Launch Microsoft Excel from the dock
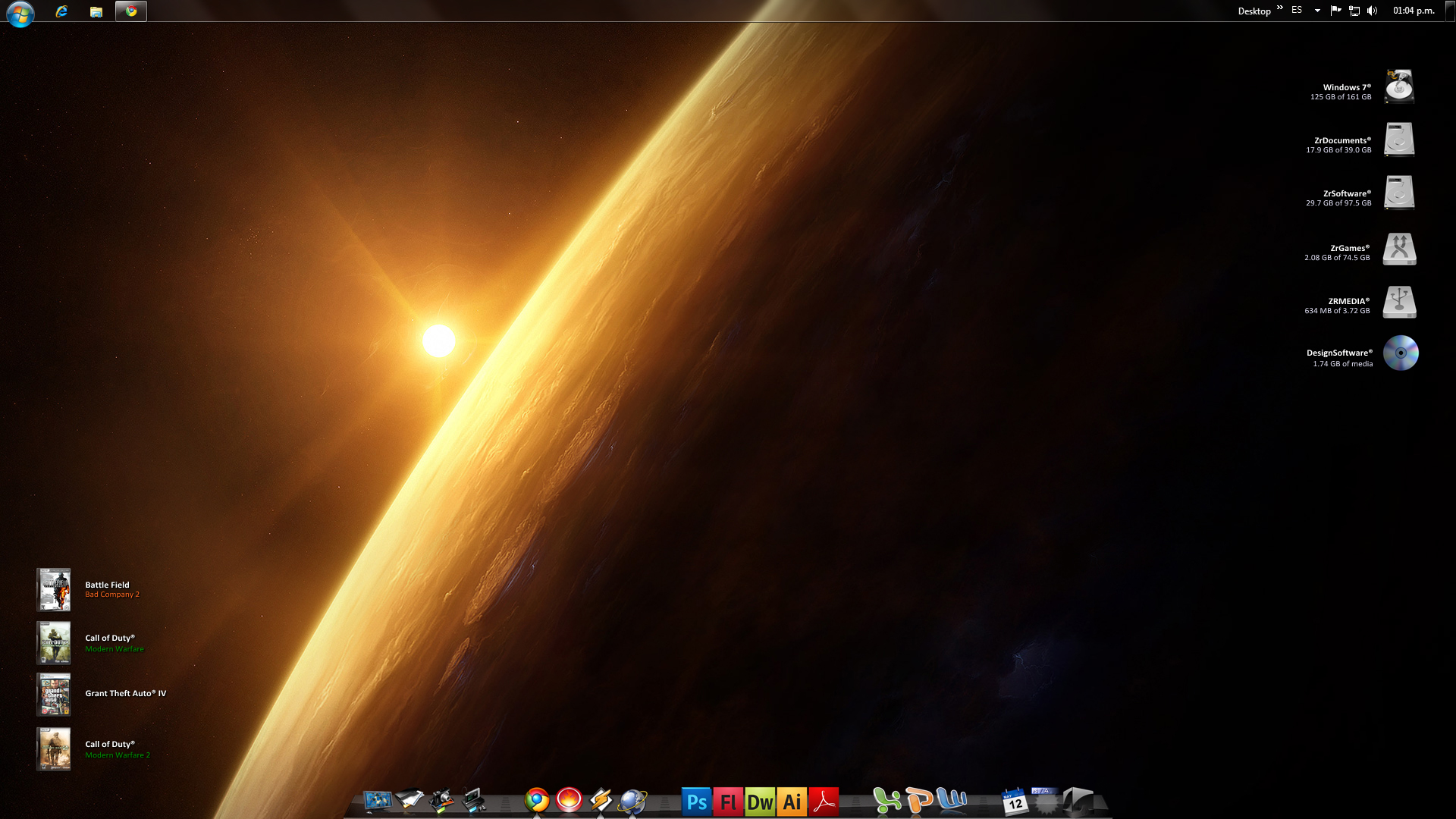Image resolution: width=1456 pixels, height=819 pixels. pos(886,801)
